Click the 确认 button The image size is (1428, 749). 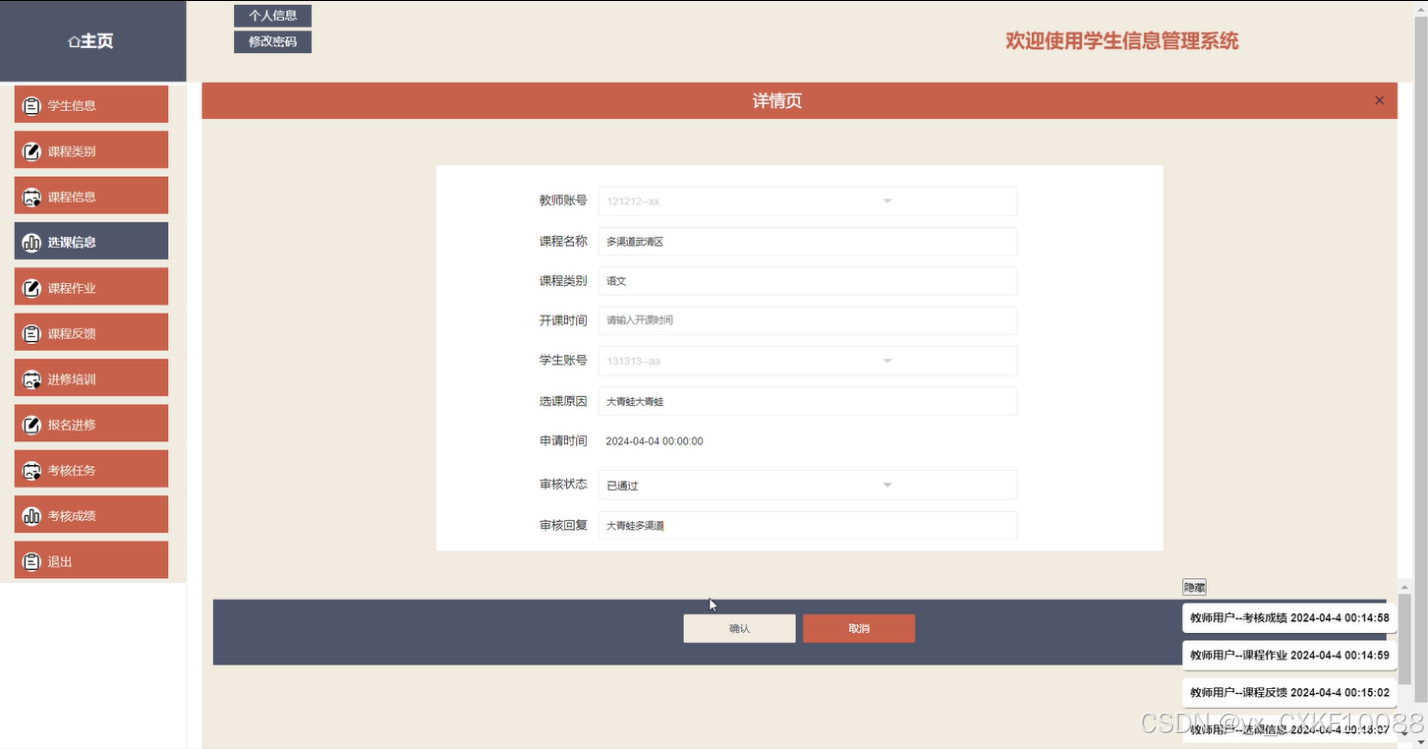point(739,628)
